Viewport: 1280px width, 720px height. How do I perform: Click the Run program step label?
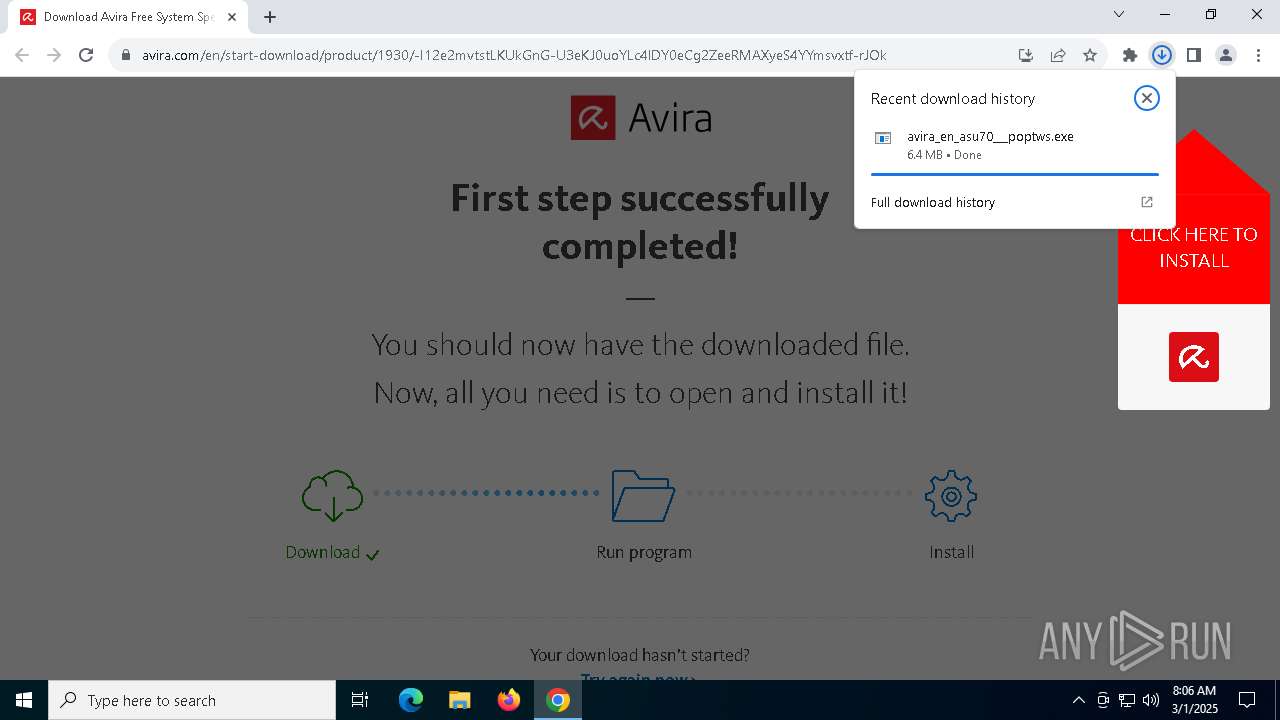click(644, 552)
